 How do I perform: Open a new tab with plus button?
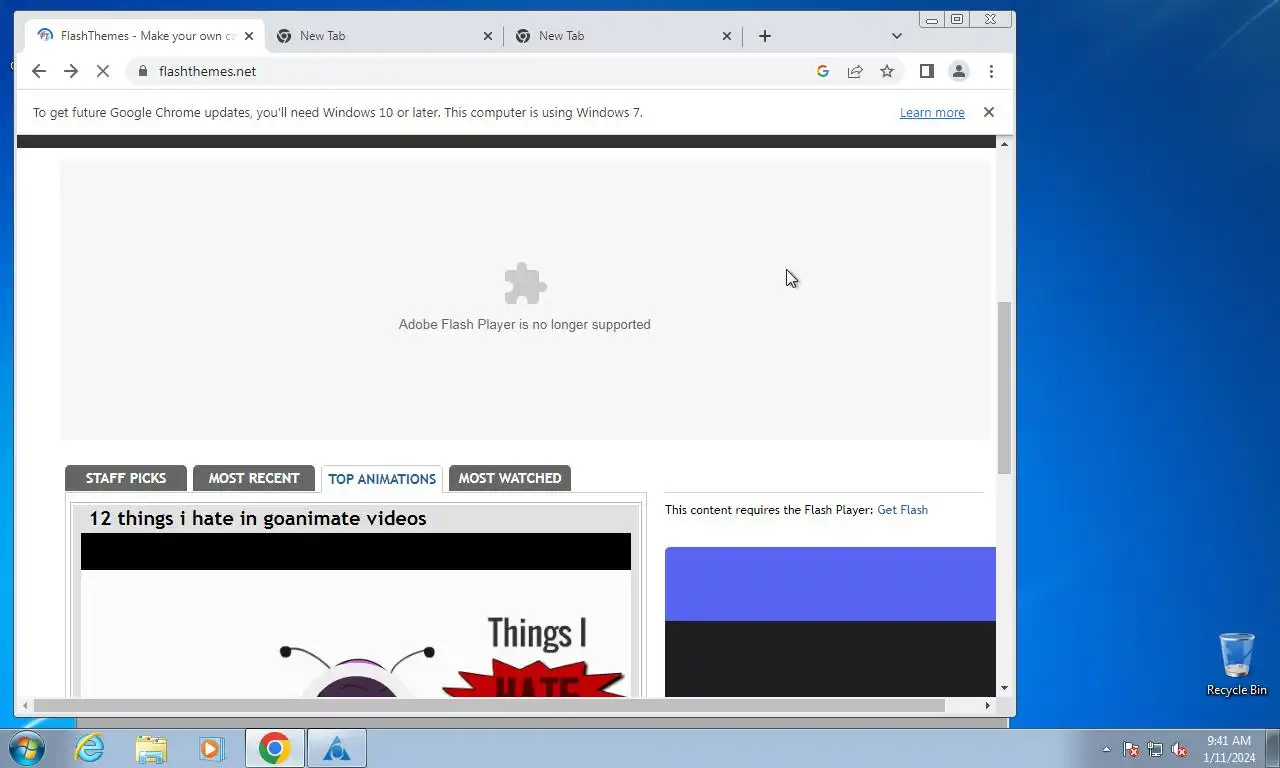click(x=765, y=36)
